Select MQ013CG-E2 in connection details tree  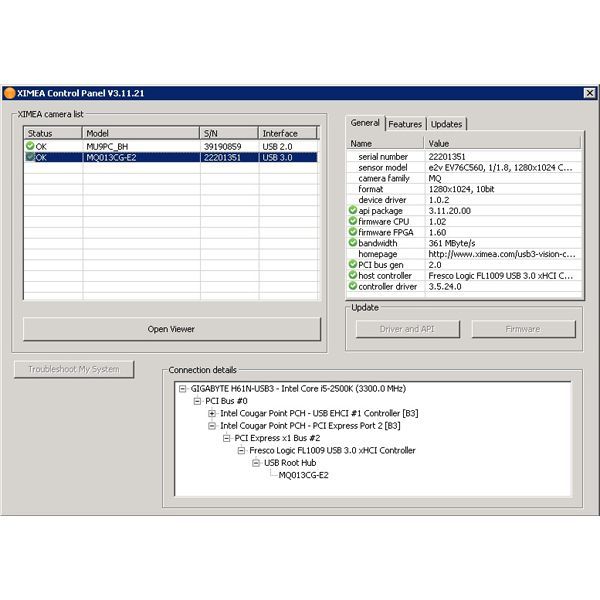tap(303, 475)
